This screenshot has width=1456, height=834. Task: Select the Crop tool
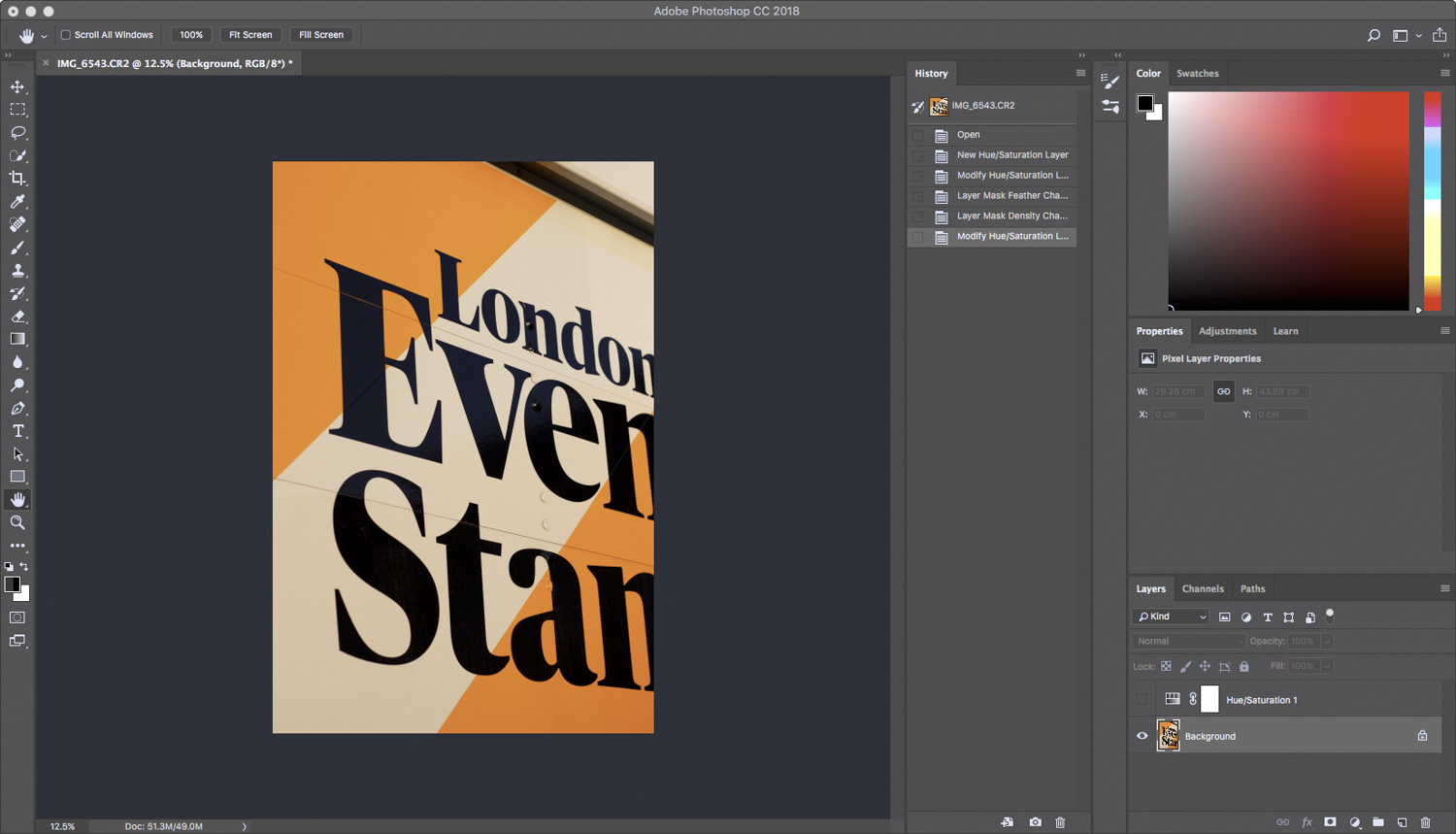(x=17, y=179)
